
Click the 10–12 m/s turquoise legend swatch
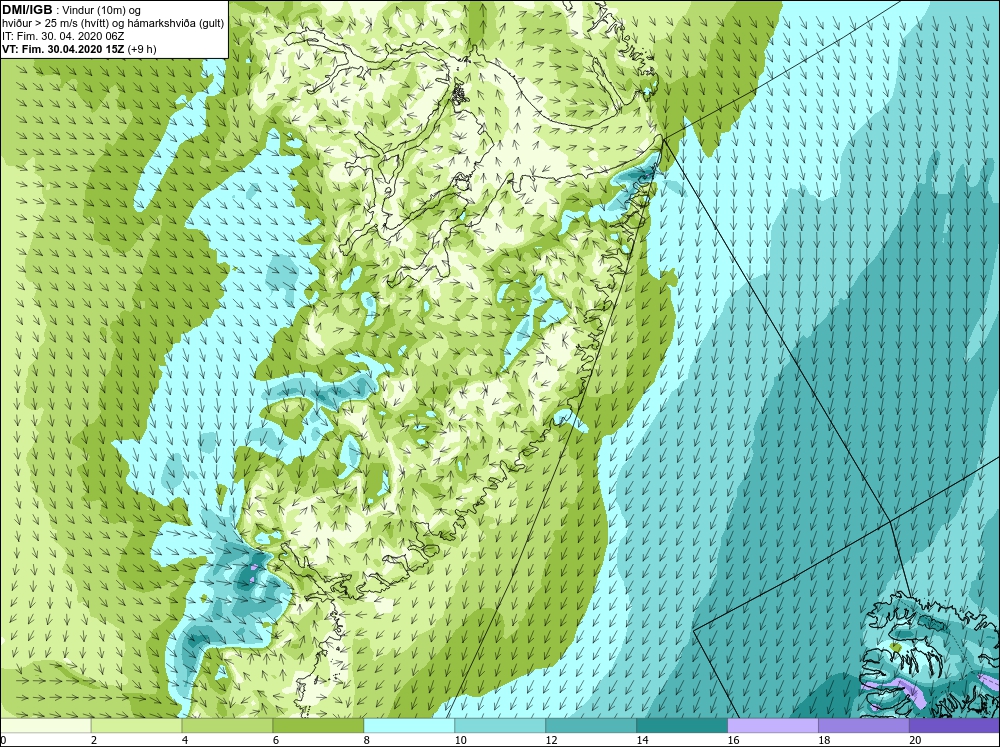pyautogui.click(x=500, y=725)
